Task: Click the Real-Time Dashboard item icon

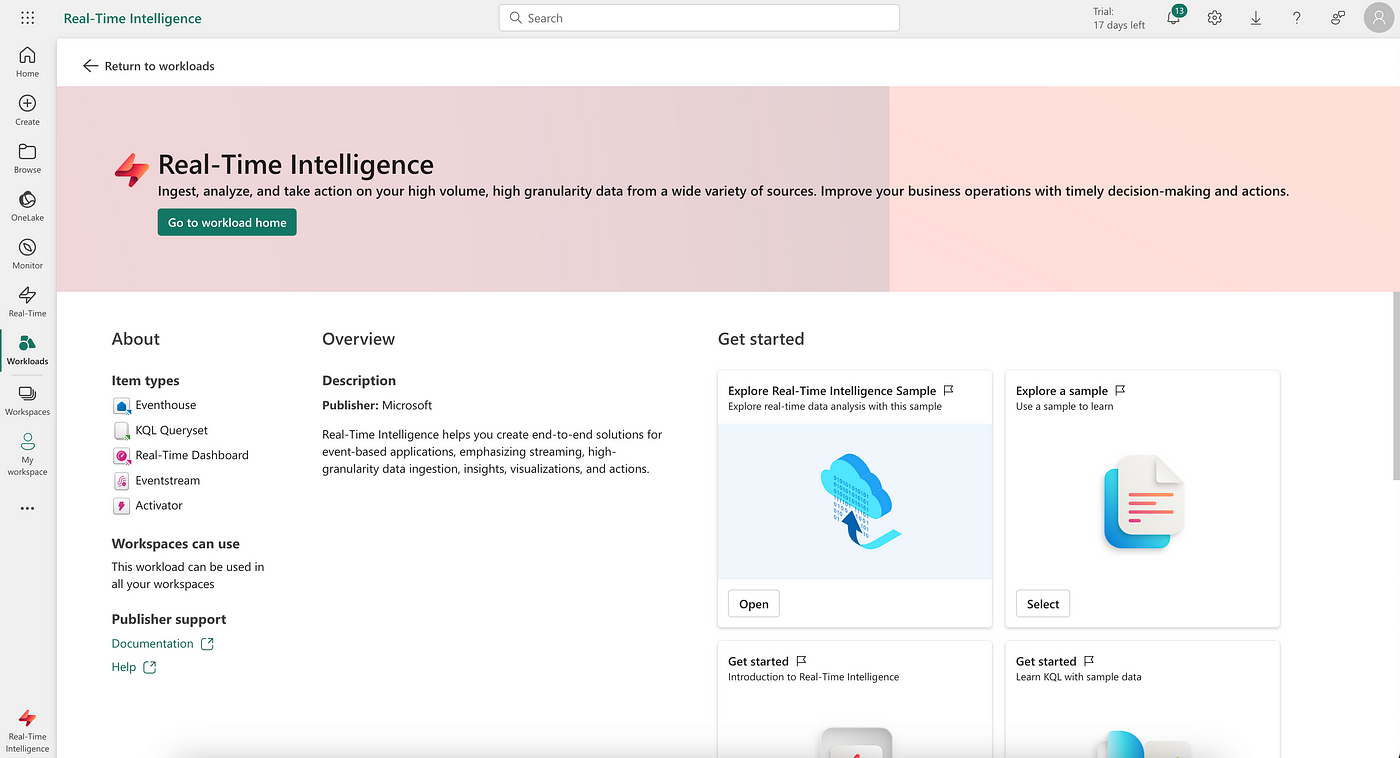Action: coord(121,456)
